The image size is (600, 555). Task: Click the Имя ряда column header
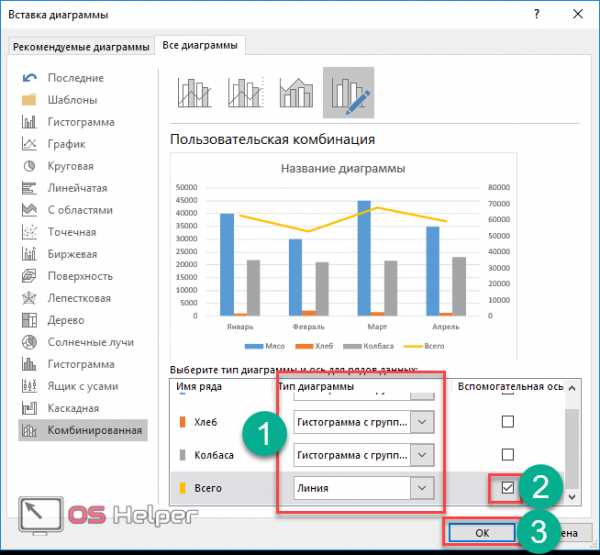tap(199, 387)
